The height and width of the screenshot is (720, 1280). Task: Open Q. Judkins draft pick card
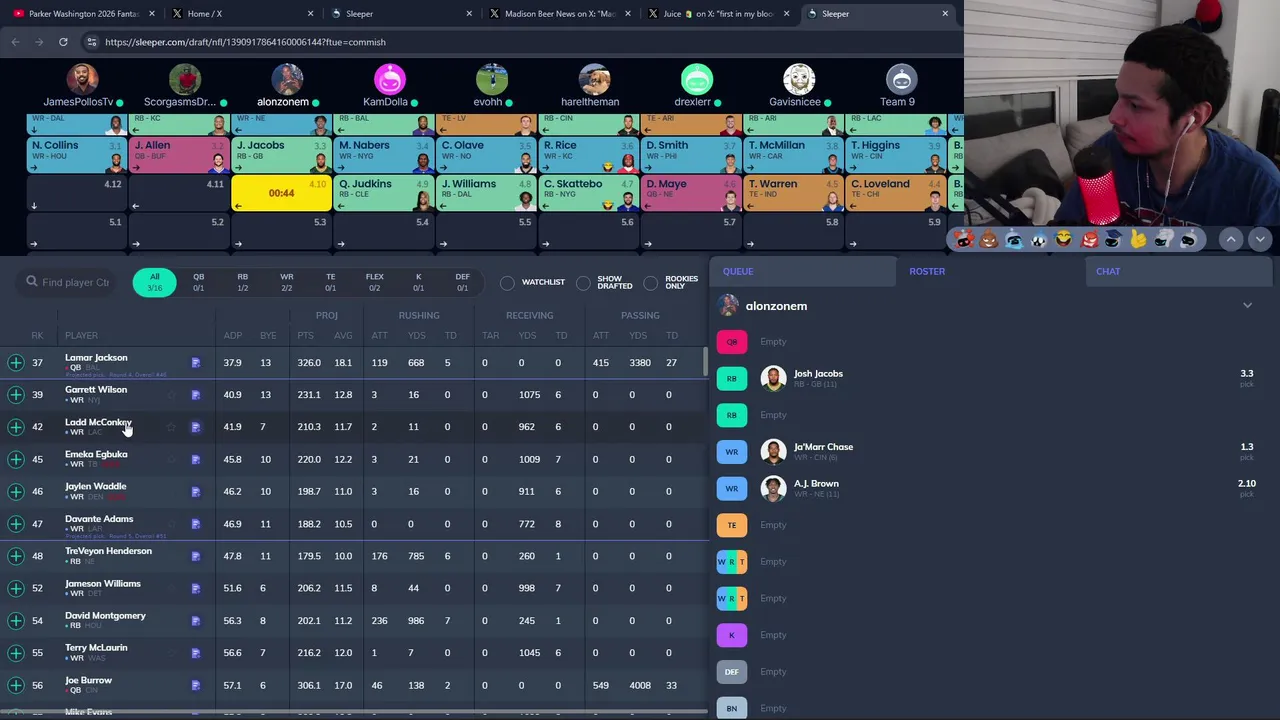(385, 193)
